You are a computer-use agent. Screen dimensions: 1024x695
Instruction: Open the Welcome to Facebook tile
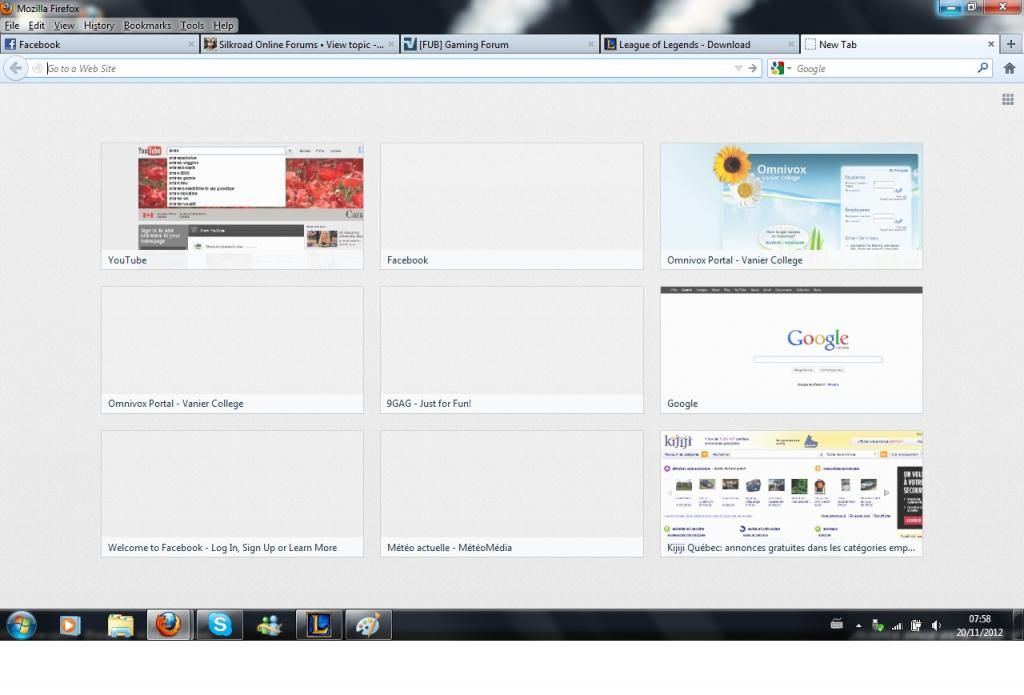pos(232,493)
